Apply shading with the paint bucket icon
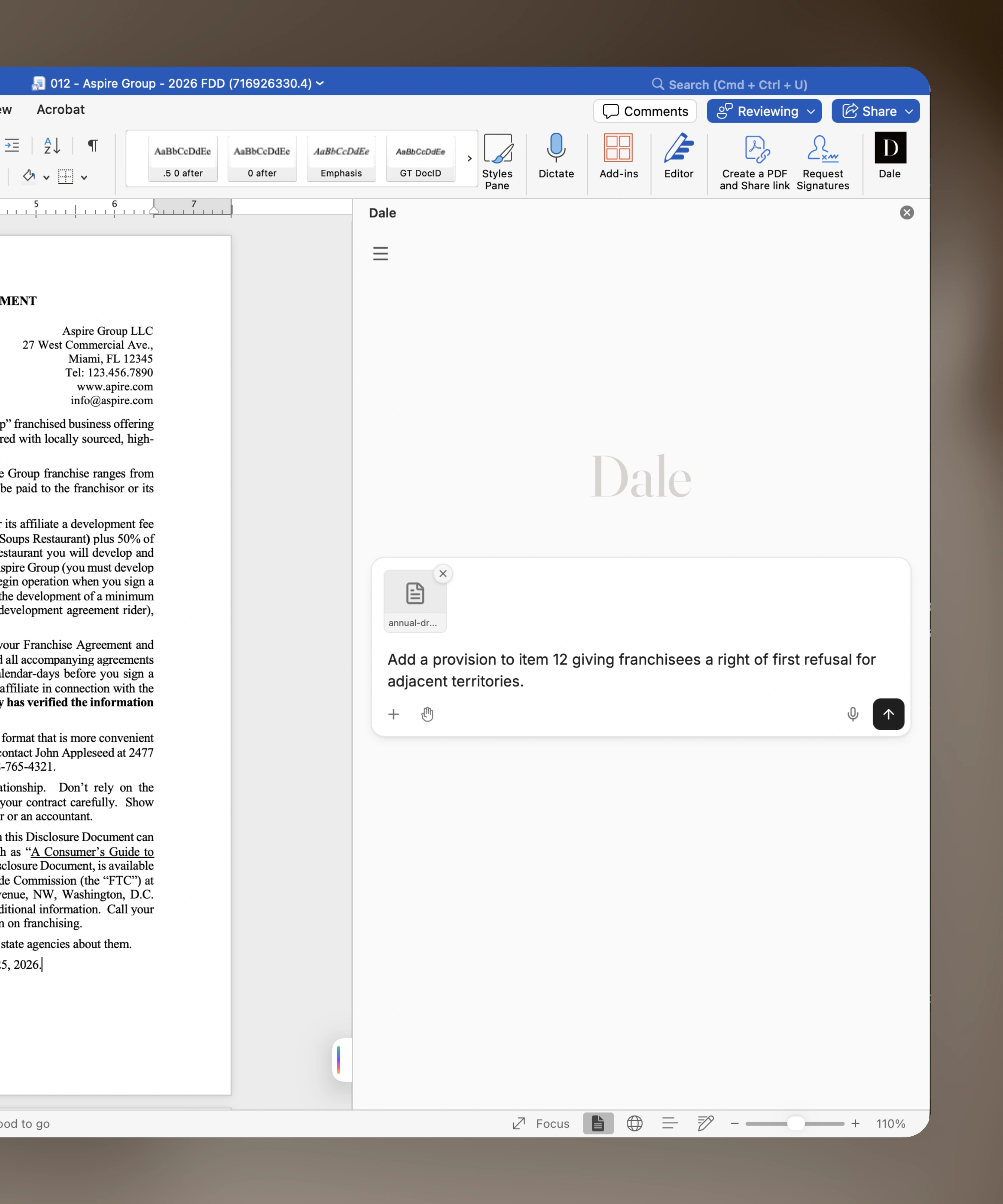Image resolution: width=1003 pixels, height=1204 pixels. pyautogui.click(x=29, y=176)
